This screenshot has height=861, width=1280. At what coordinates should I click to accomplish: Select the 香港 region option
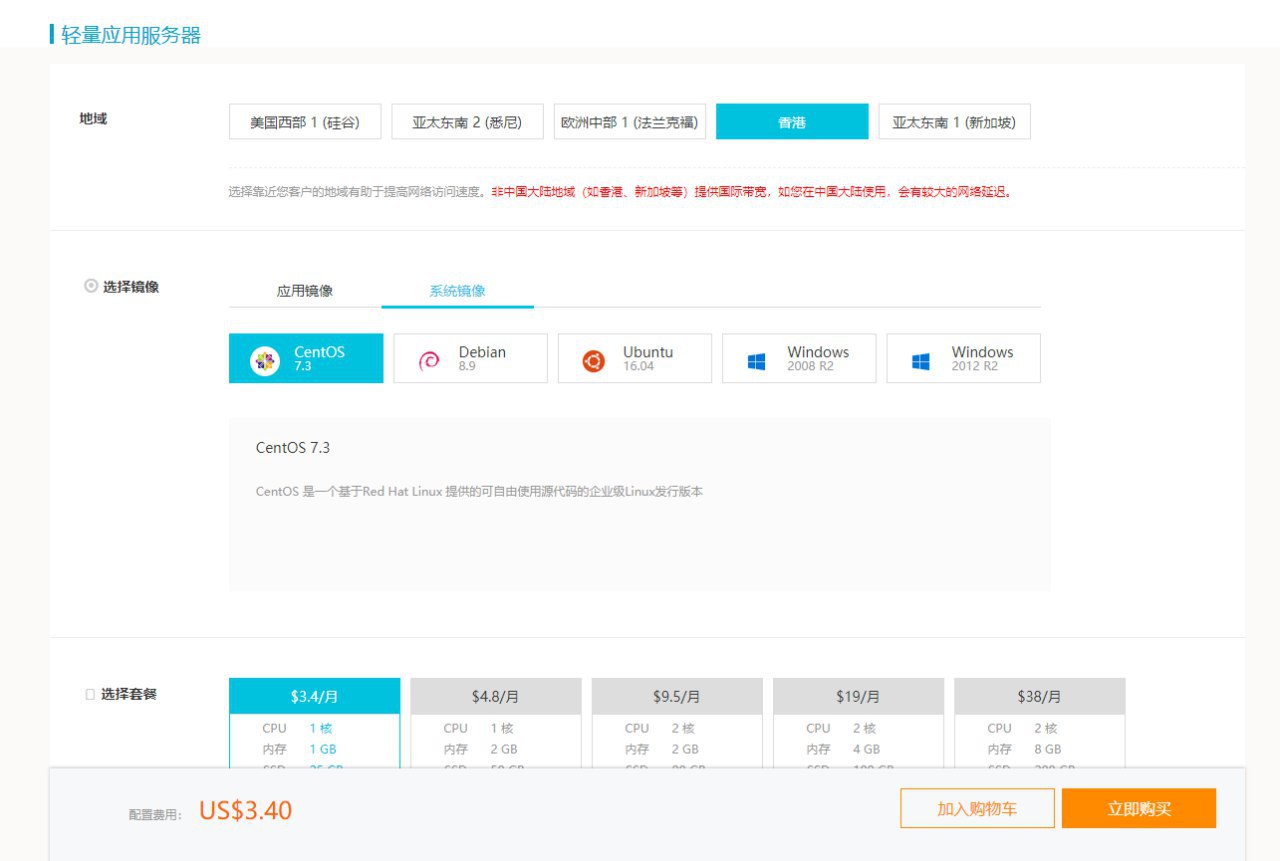click(x=792, y=122)
